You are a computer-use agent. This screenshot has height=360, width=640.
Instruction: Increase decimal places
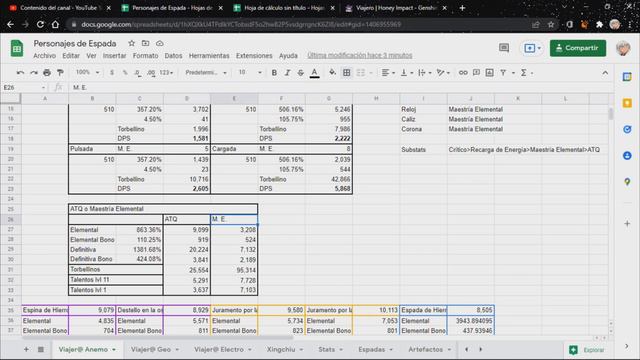[x=151, y=73]
